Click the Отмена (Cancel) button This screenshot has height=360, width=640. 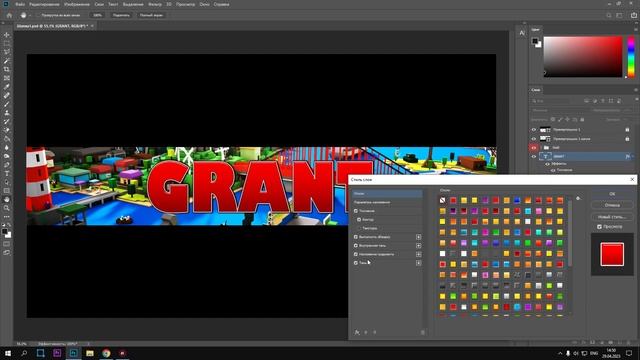612,205
